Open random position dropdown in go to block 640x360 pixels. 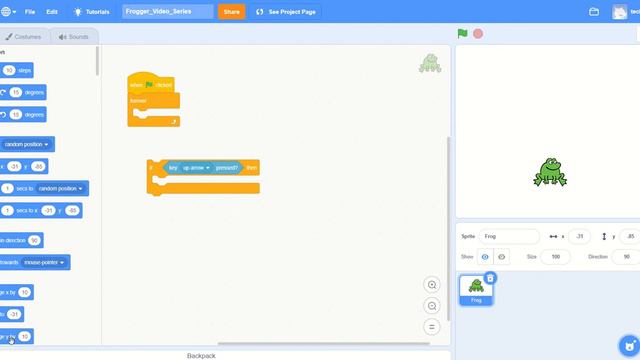[27, 144]
